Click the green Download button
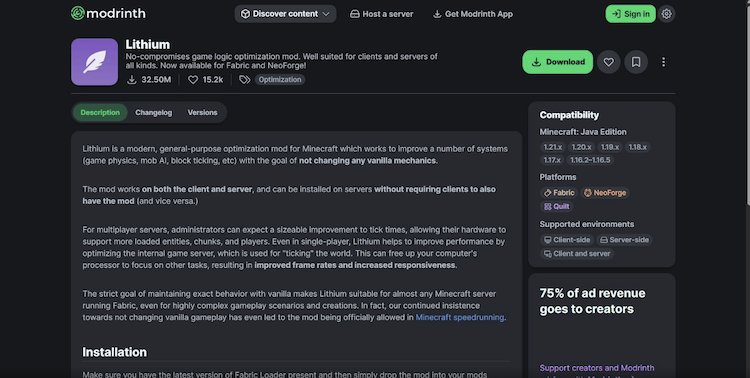Screen dimensions: 750x378 558,62
